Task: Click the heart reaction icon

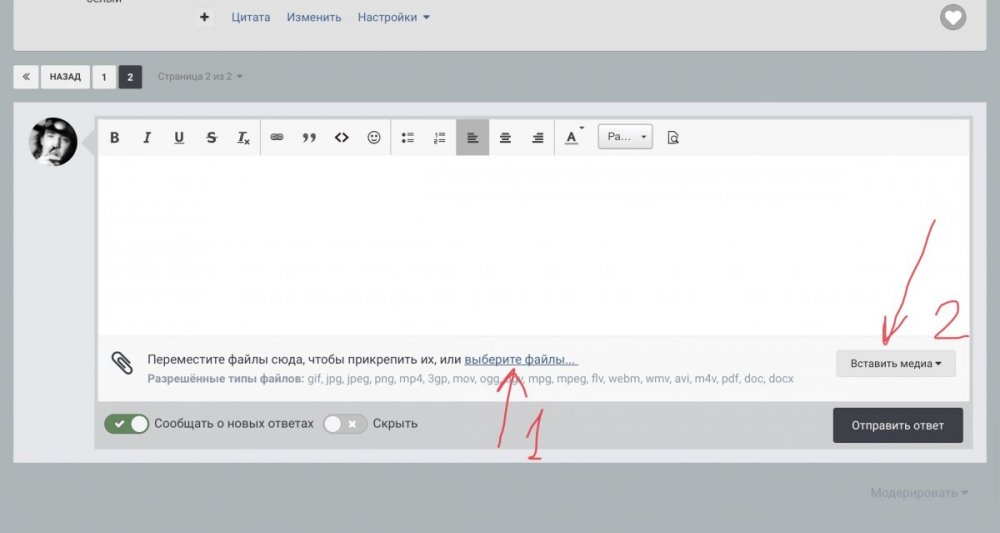Action: click(x=953, y=17)
